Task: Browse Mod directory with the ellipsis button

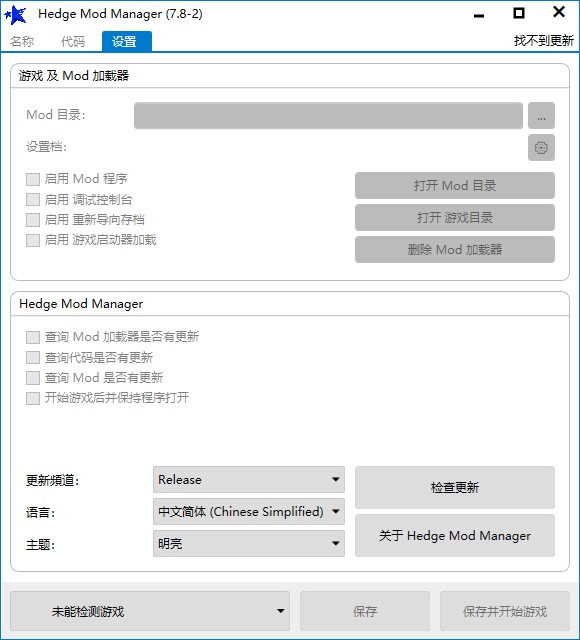Action: click(x=541, y=116)
